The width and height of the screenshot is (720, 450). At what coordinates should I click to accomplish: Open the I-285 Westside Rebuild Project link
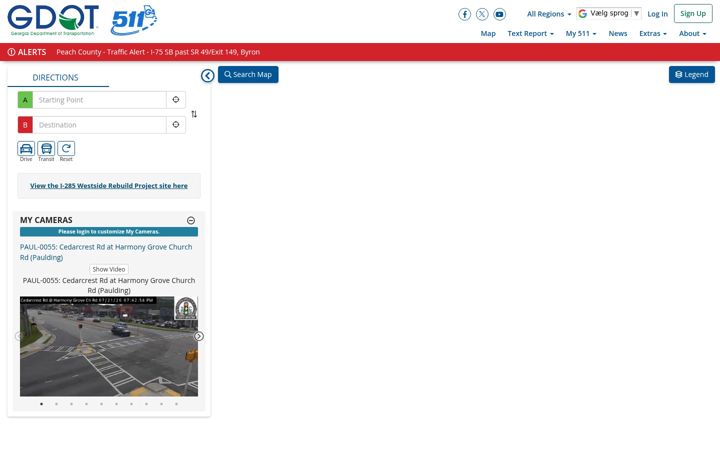(109, 186)
